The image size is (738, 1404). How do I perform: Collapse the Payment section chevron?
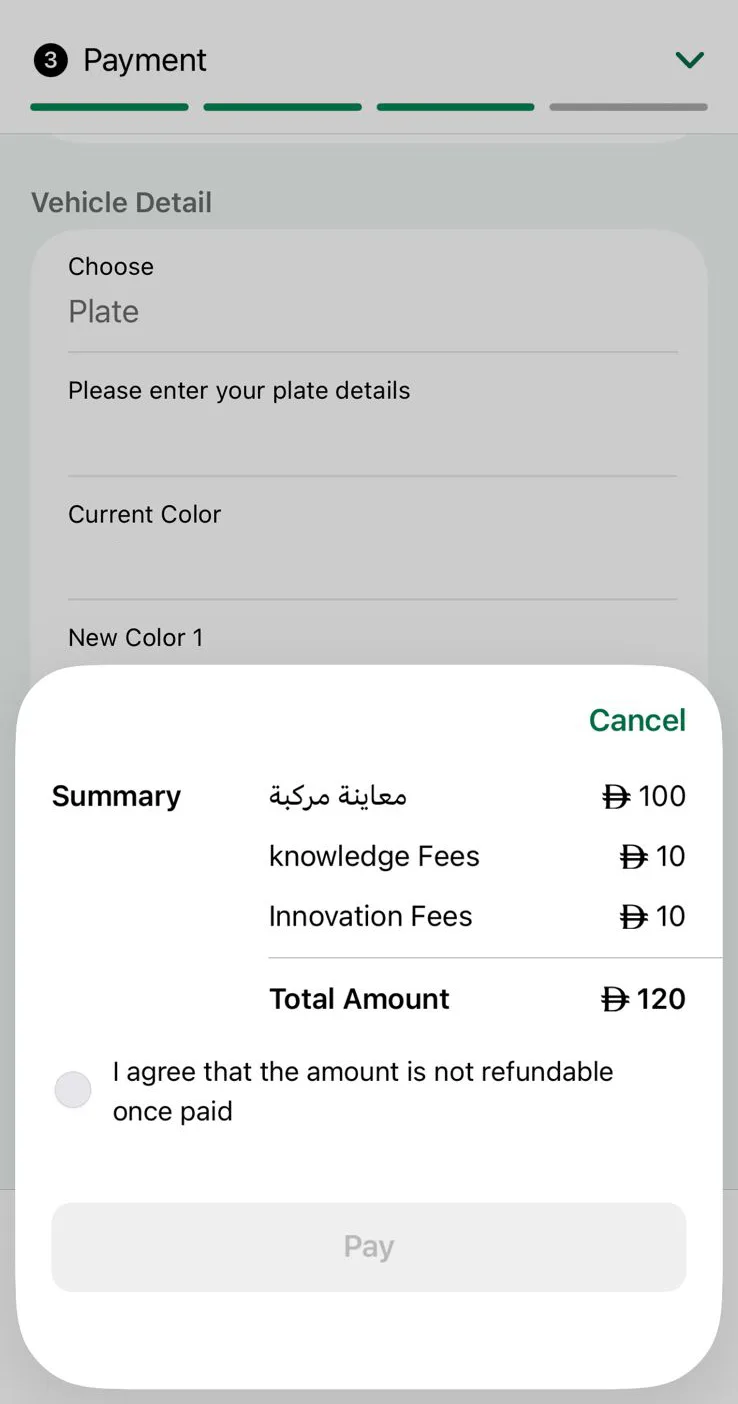pyautogui.click(x=689, y=61)
